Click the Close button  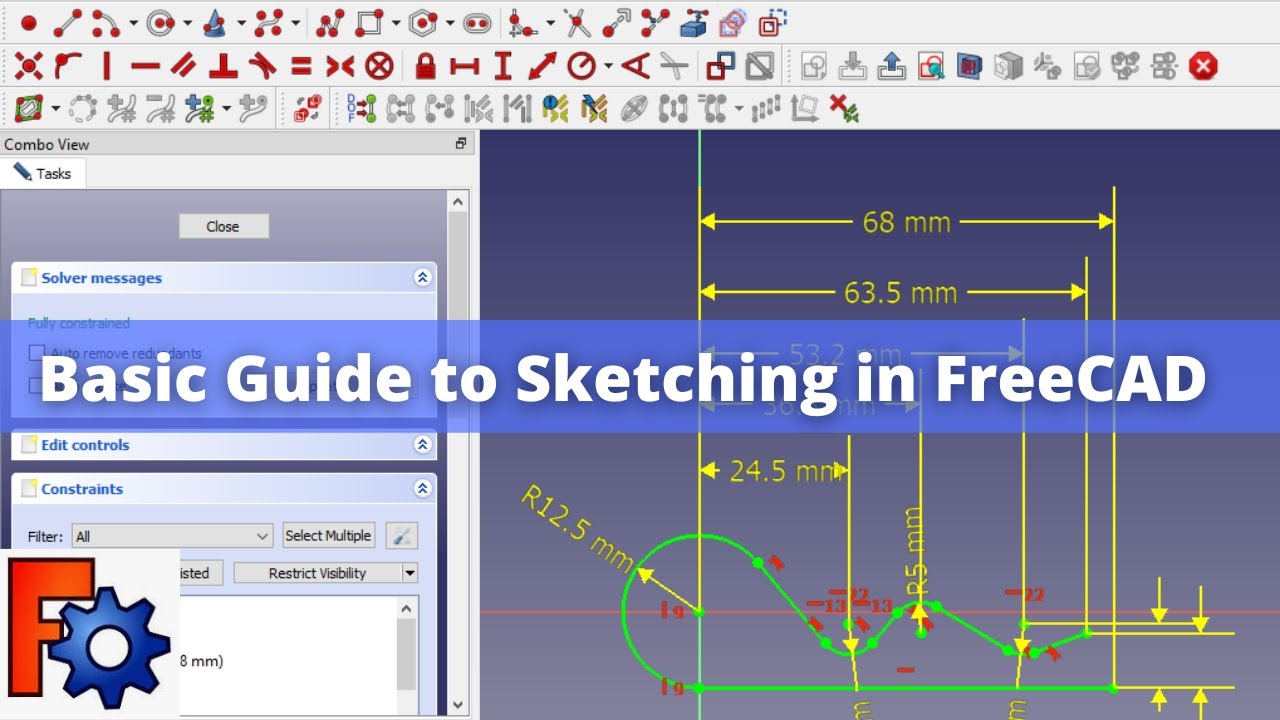223,226
